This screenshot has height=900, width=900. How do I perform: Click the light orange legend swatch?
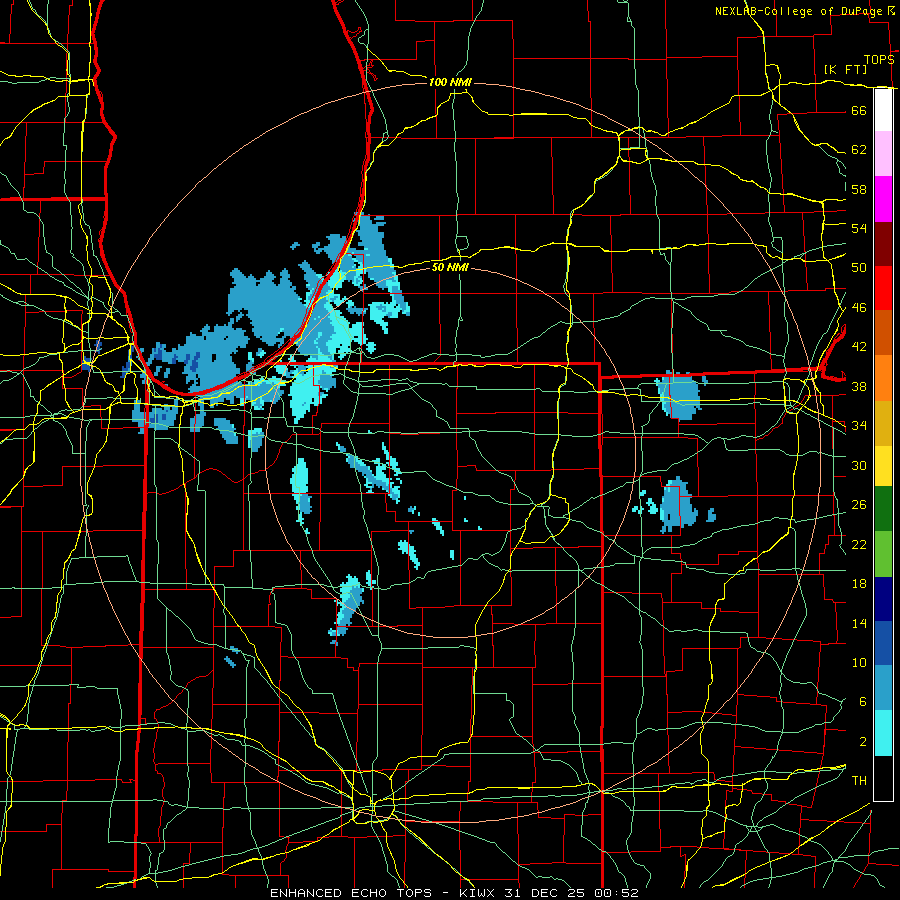[883, 378]
